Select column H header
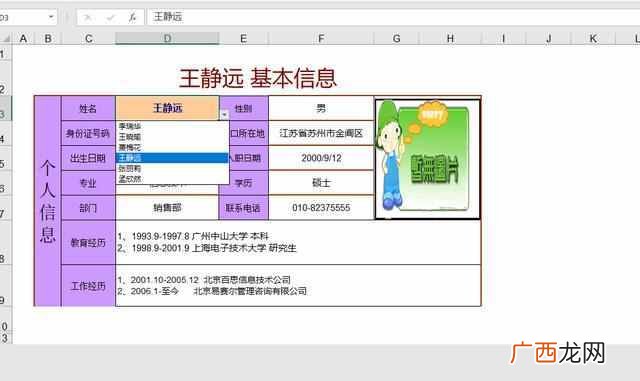This screenshot has height=381, width=640. 450,39
